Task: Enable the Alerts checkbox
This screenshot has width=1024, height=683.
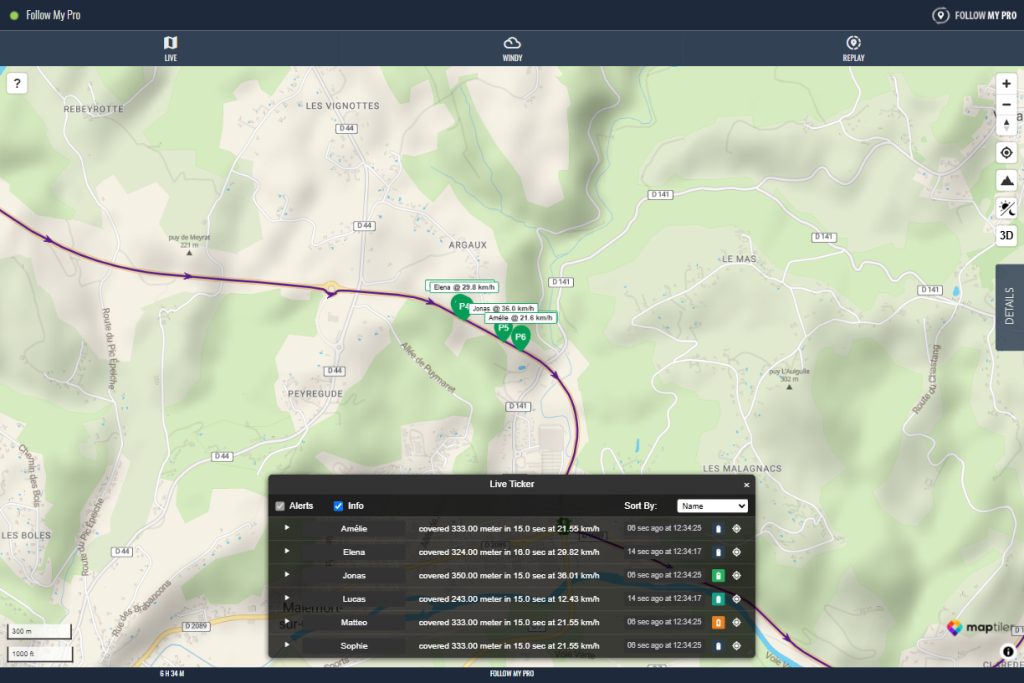Action: 280,506
